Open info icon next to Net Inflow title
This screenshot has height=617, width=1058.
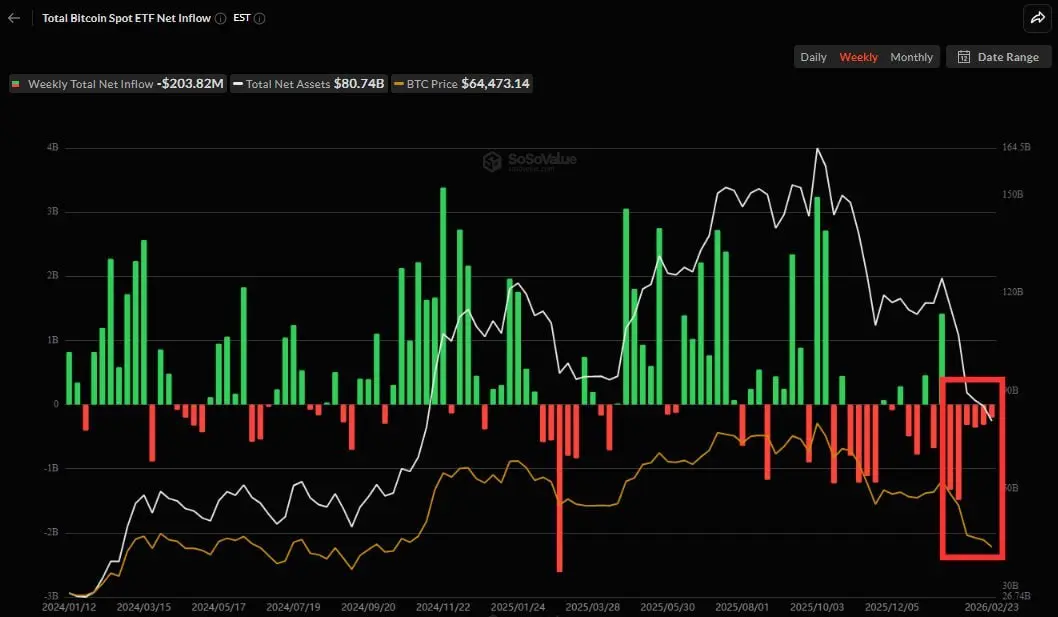(x=220, y=19)
